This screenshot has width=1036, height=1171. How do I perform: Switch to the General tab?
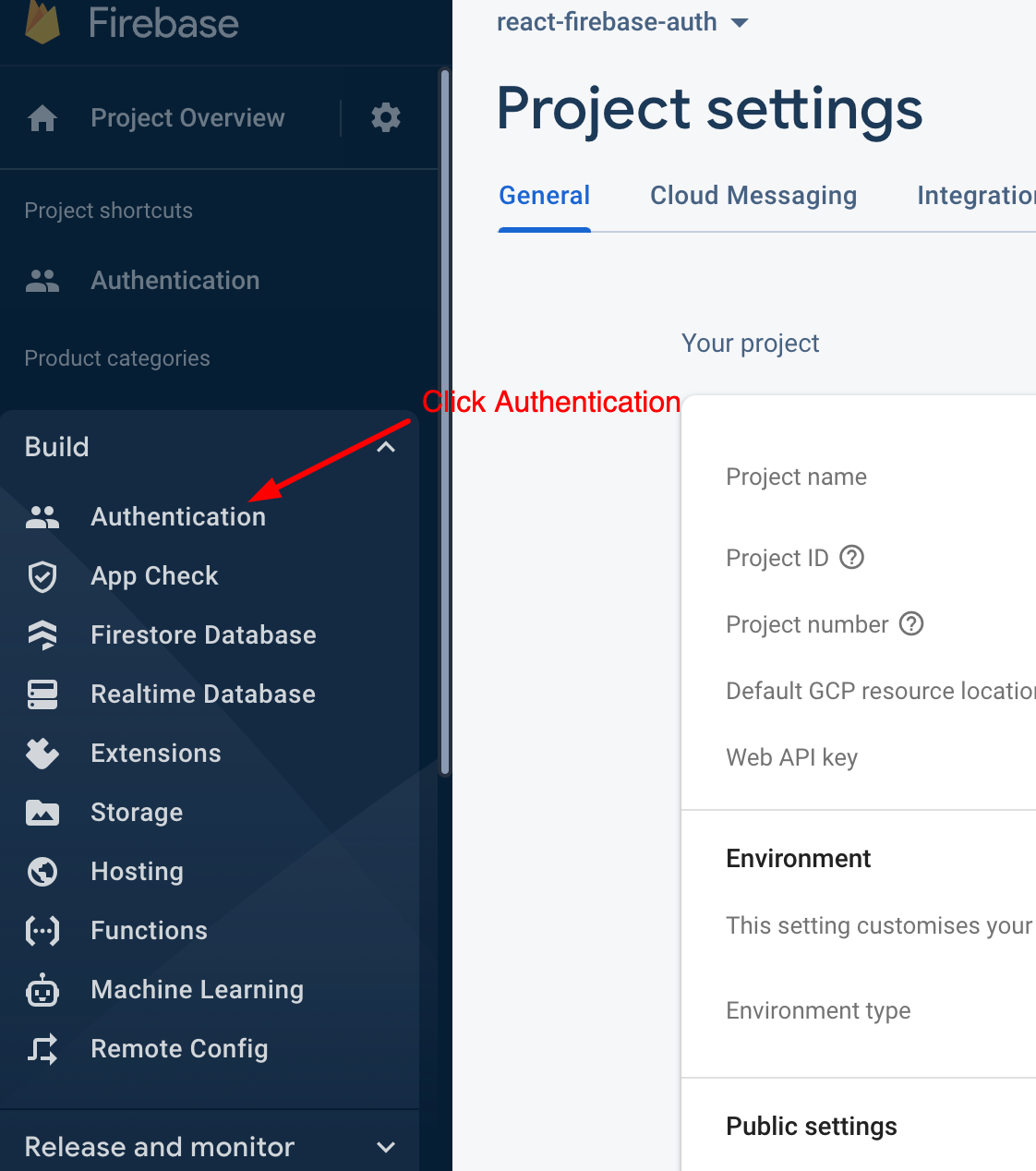[545, 196]
